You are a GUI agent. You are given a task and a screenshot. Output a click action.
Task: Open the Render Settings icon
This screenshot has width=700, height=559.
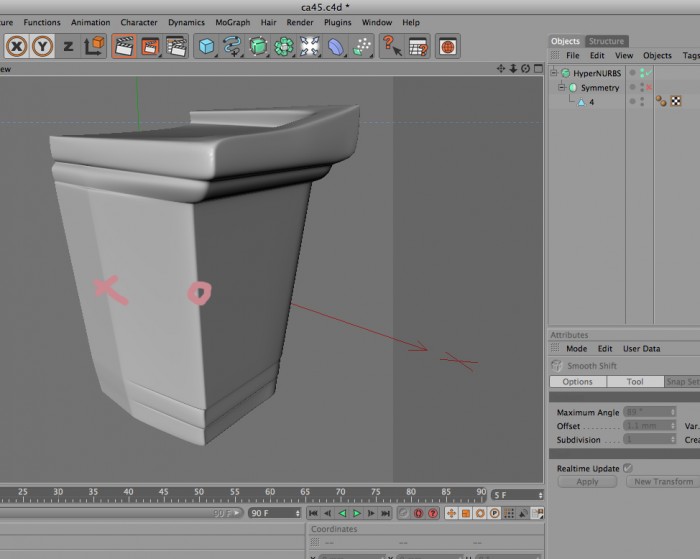pos(176,46)
